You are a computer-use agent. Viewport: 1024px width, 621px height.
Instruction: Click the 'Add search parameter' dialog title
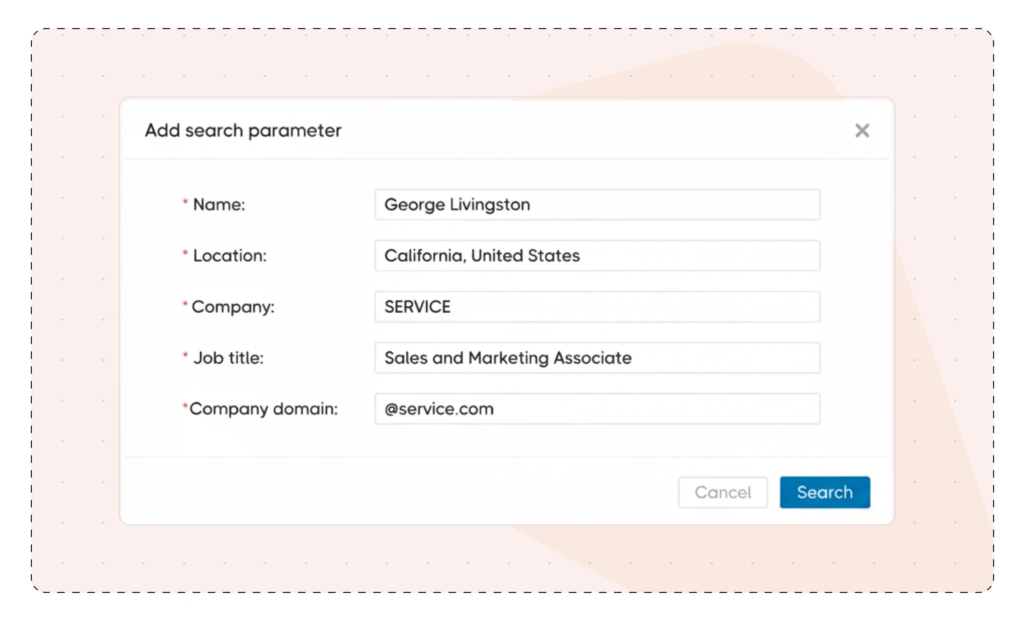(243, 131)
